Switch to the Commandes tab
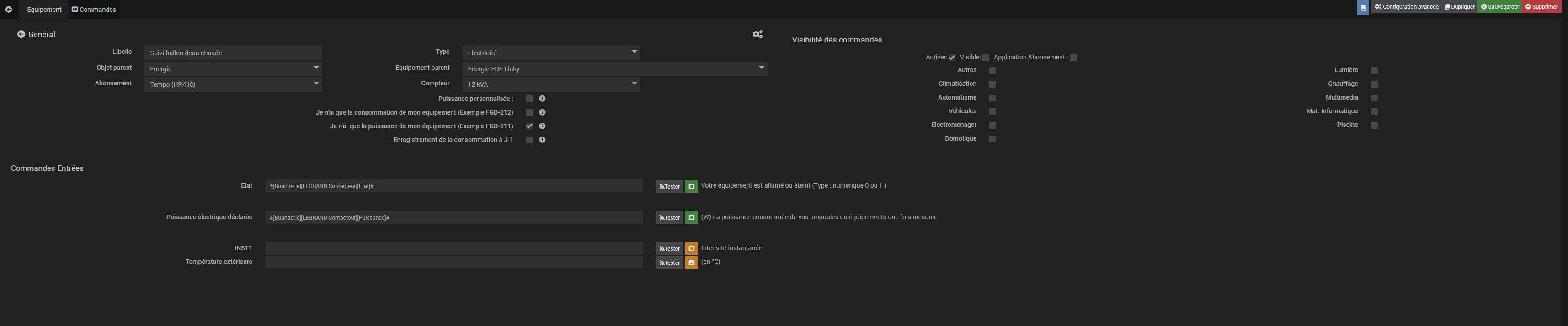Image resolution: width=1568 pixels, height=326 pixels. (94, 10)
